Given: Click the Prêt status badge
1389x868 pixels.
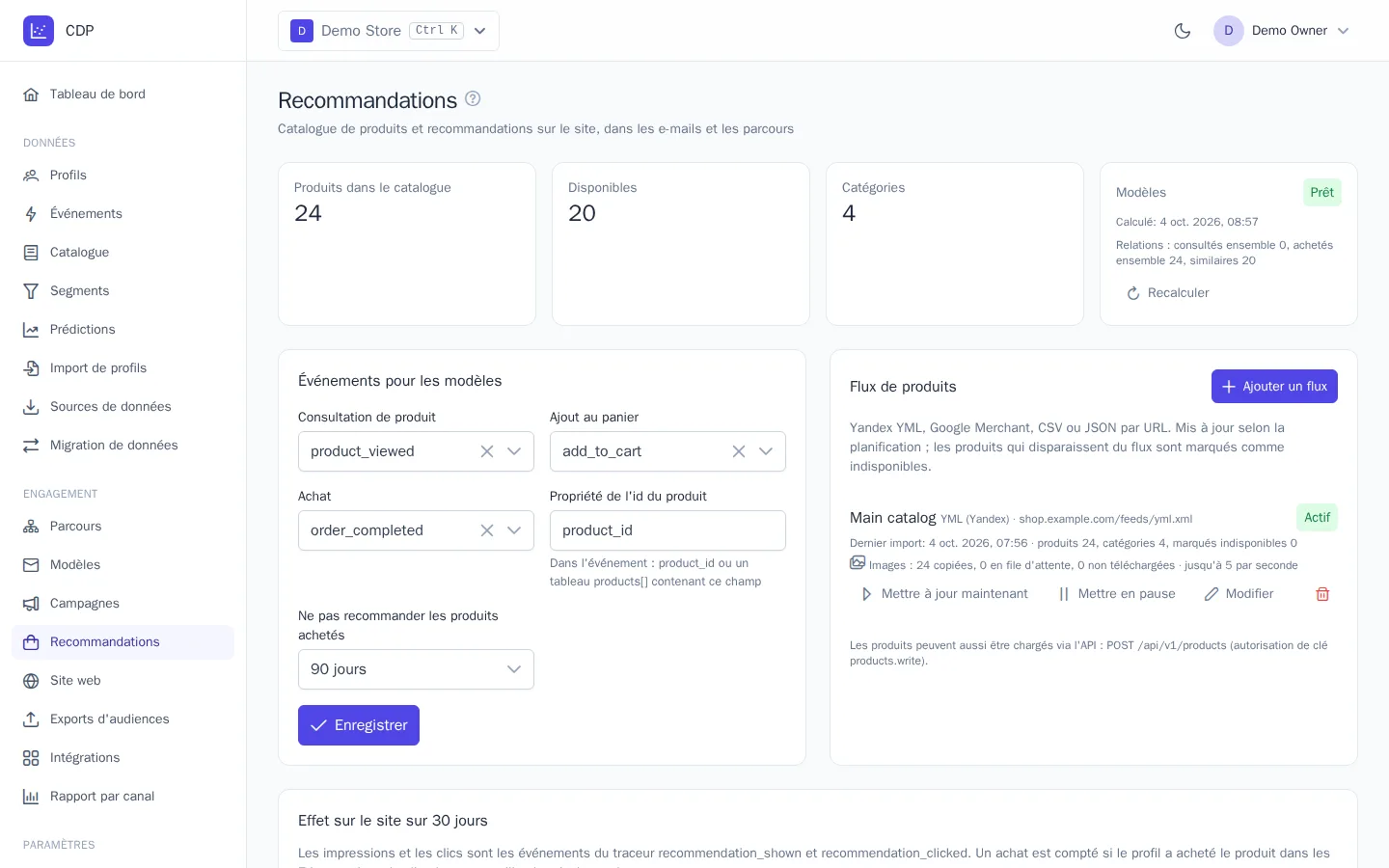Looking at the screenshot, I should click(1322, 193).
